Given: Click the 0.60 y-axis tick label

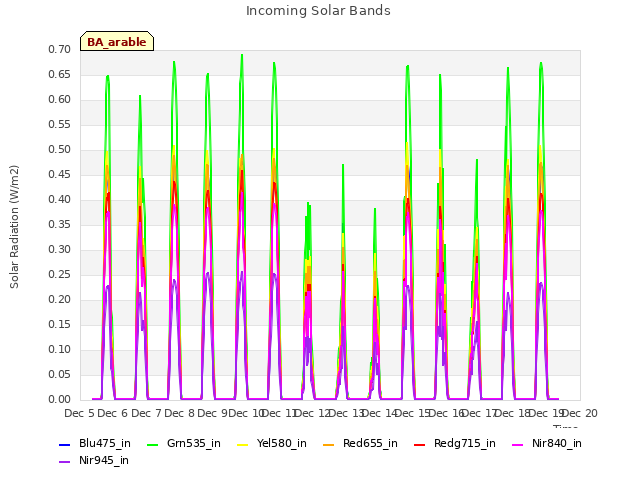Looking at the screenshot, I should click(x=60, y=99).
